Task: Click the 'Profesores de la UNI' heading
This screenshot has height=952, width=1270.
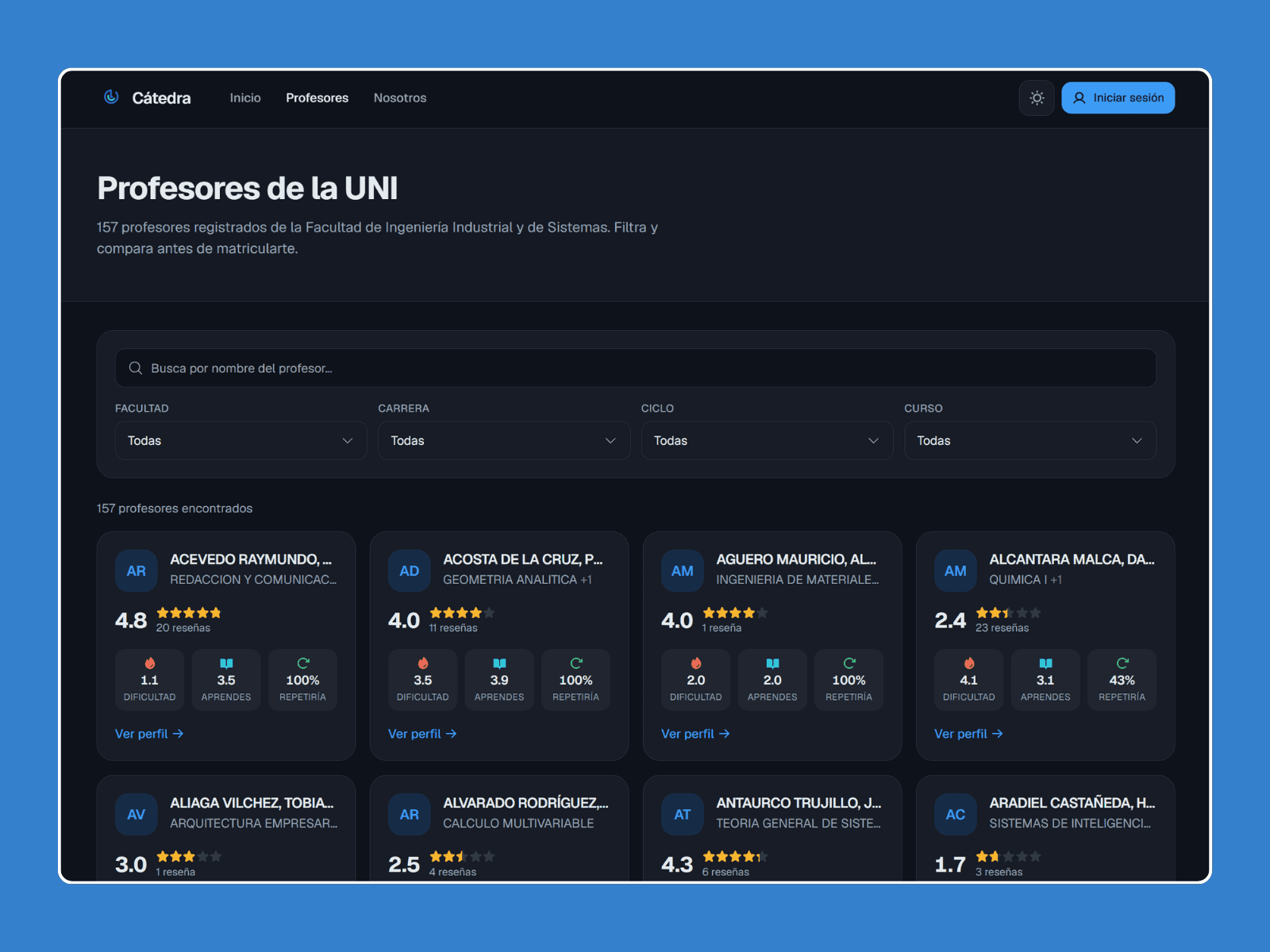Action: 248,189
